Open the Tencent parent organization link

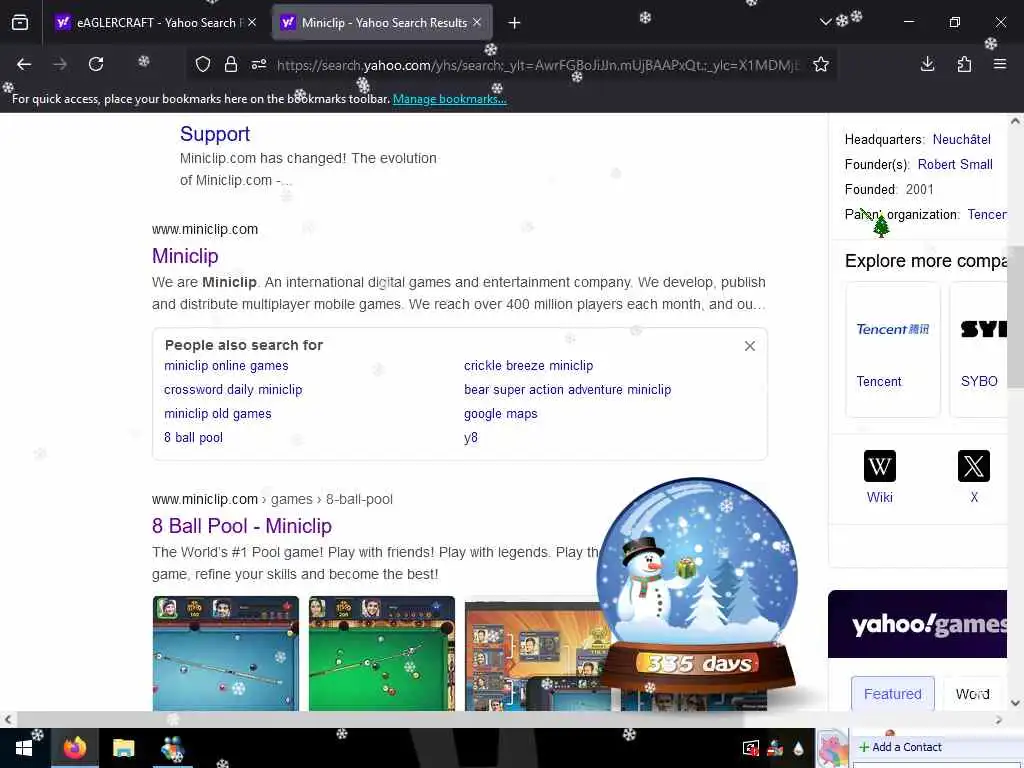click(x=987, y=215)
